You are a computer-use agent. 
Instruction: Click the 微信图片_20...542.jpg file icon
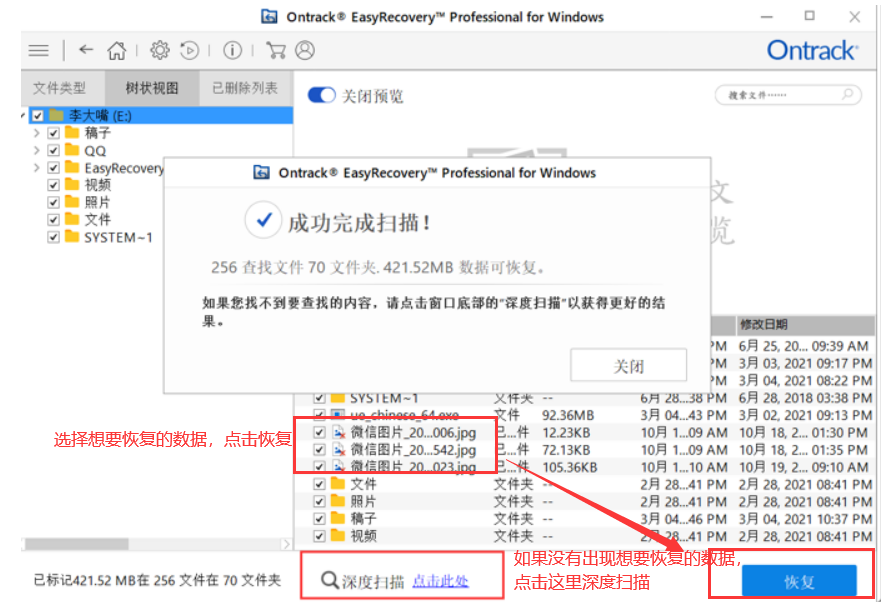pyautogui.click(x=338, y=450)
